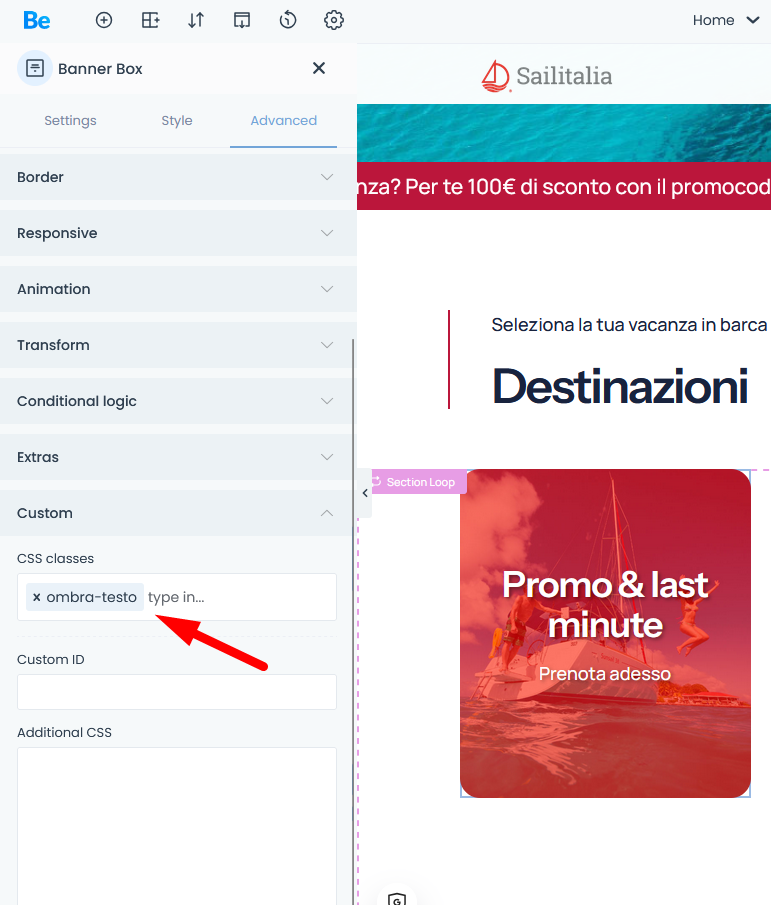Close the Banner Box panel
The width and height of the screenshot is (771, 905).
tap(319, 68)
